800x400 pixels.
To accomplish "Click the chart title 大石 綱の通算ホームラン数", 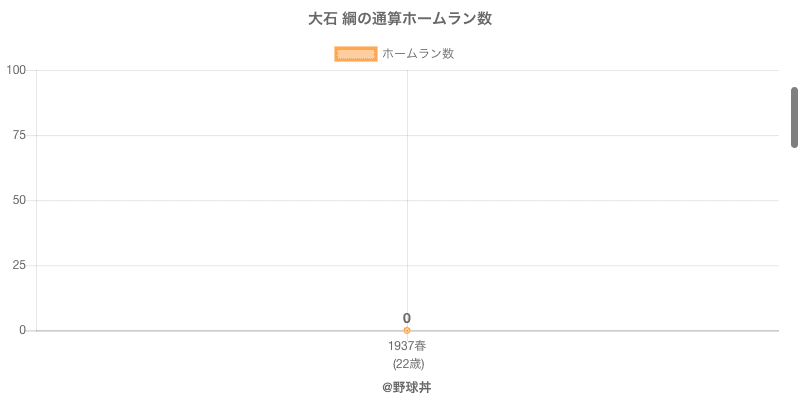I will coord(400,19).
